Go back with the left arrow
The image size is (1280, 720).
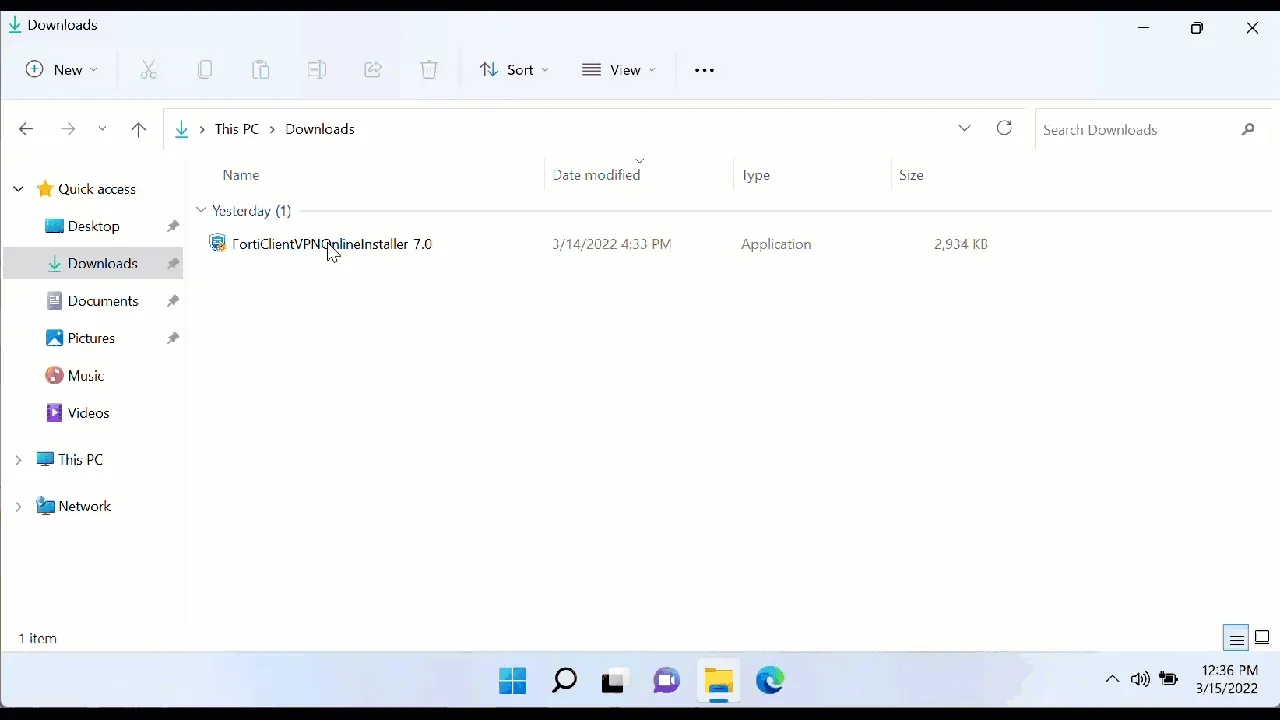pos(26,129)
